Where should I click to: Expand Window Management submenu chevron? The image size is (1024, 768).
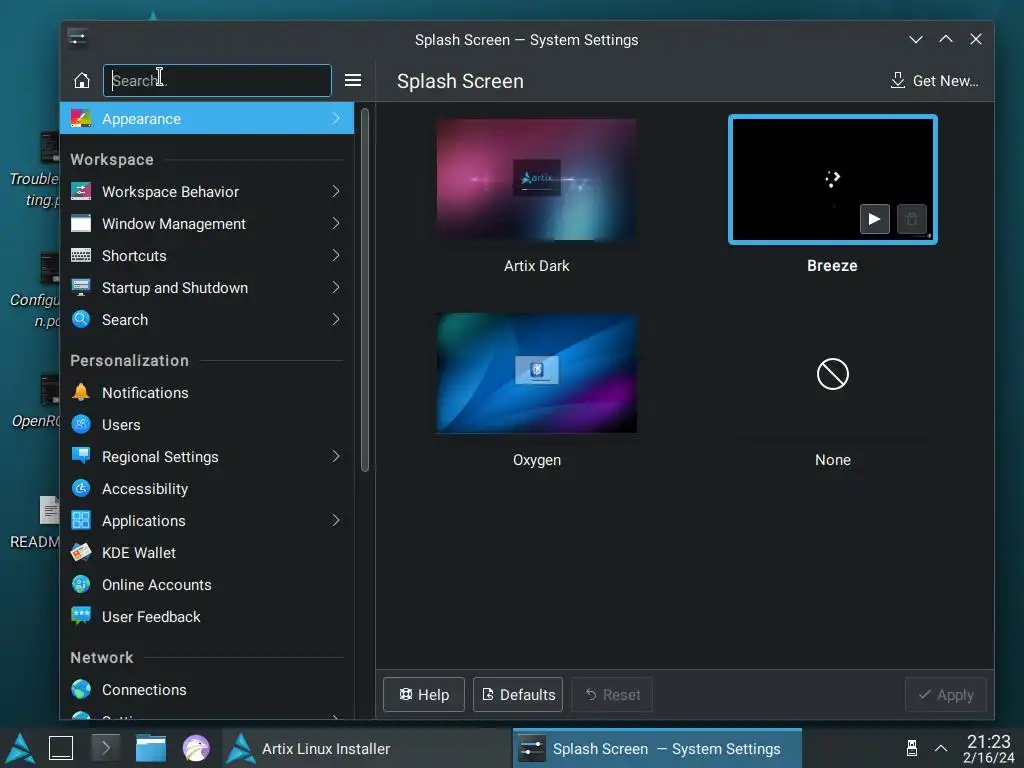tap(336, 223)
